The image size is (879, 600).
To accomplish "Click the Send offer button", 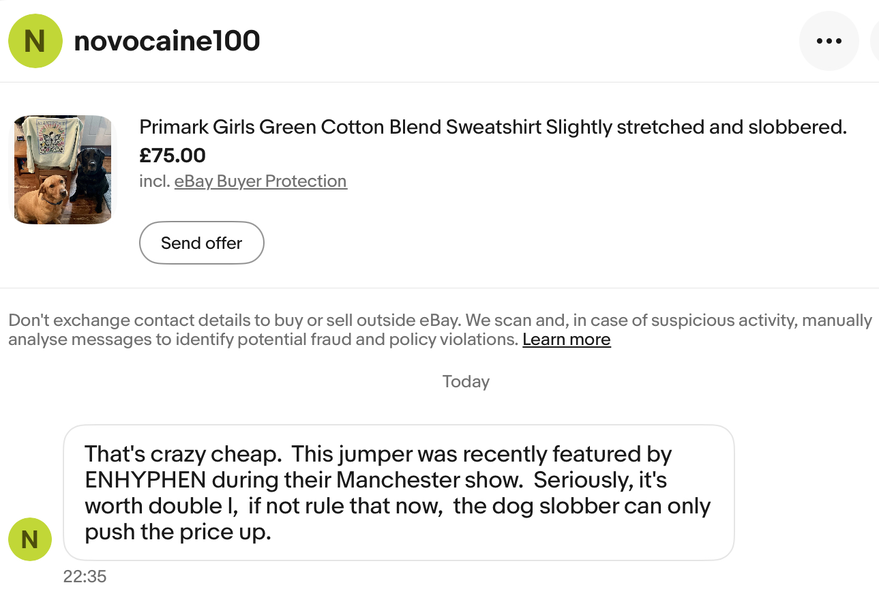I will pos(201,243).
